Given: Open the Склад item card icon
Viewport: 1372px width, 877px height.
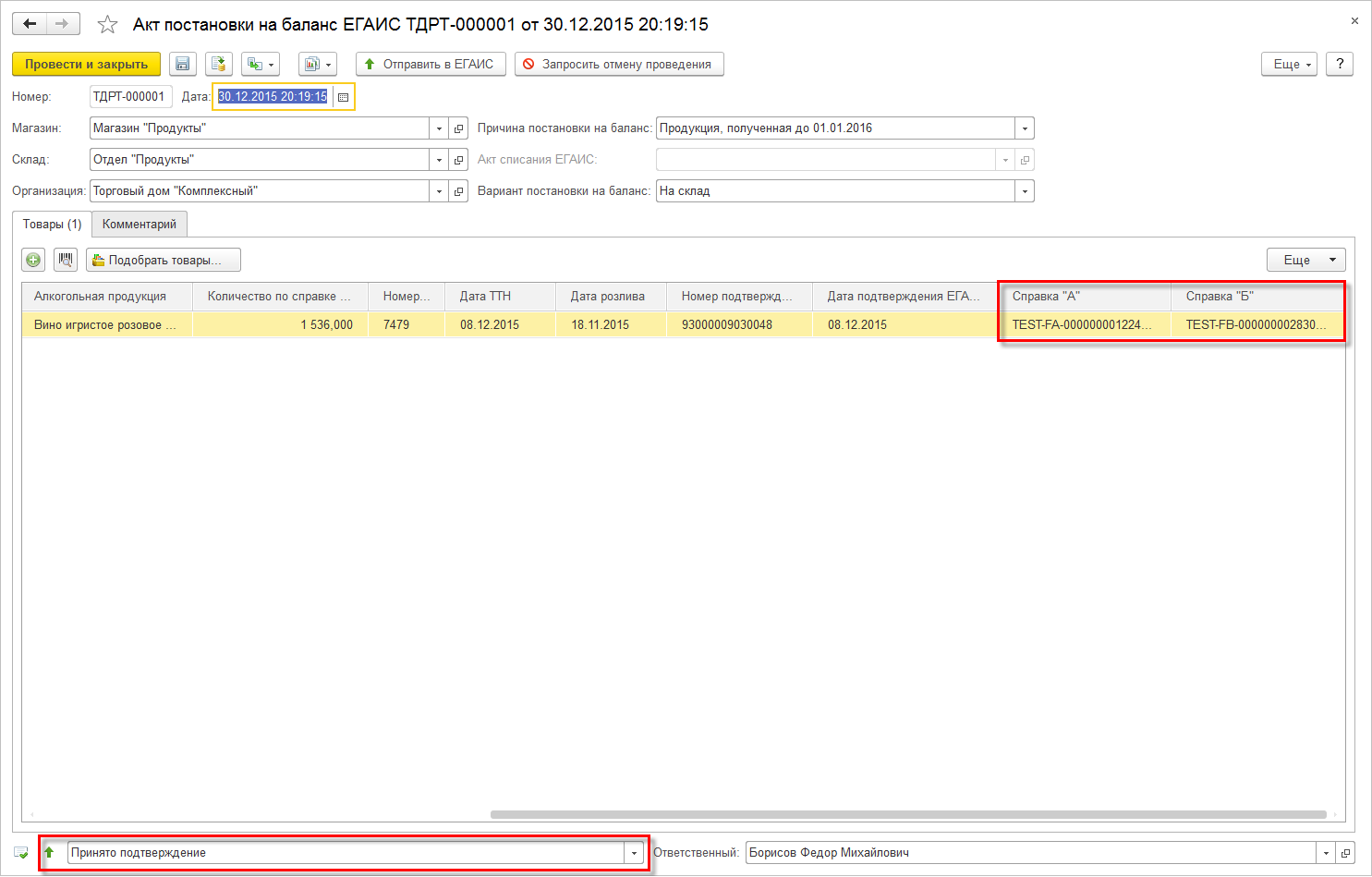Looking at the screenshot, I should point(458,160).
